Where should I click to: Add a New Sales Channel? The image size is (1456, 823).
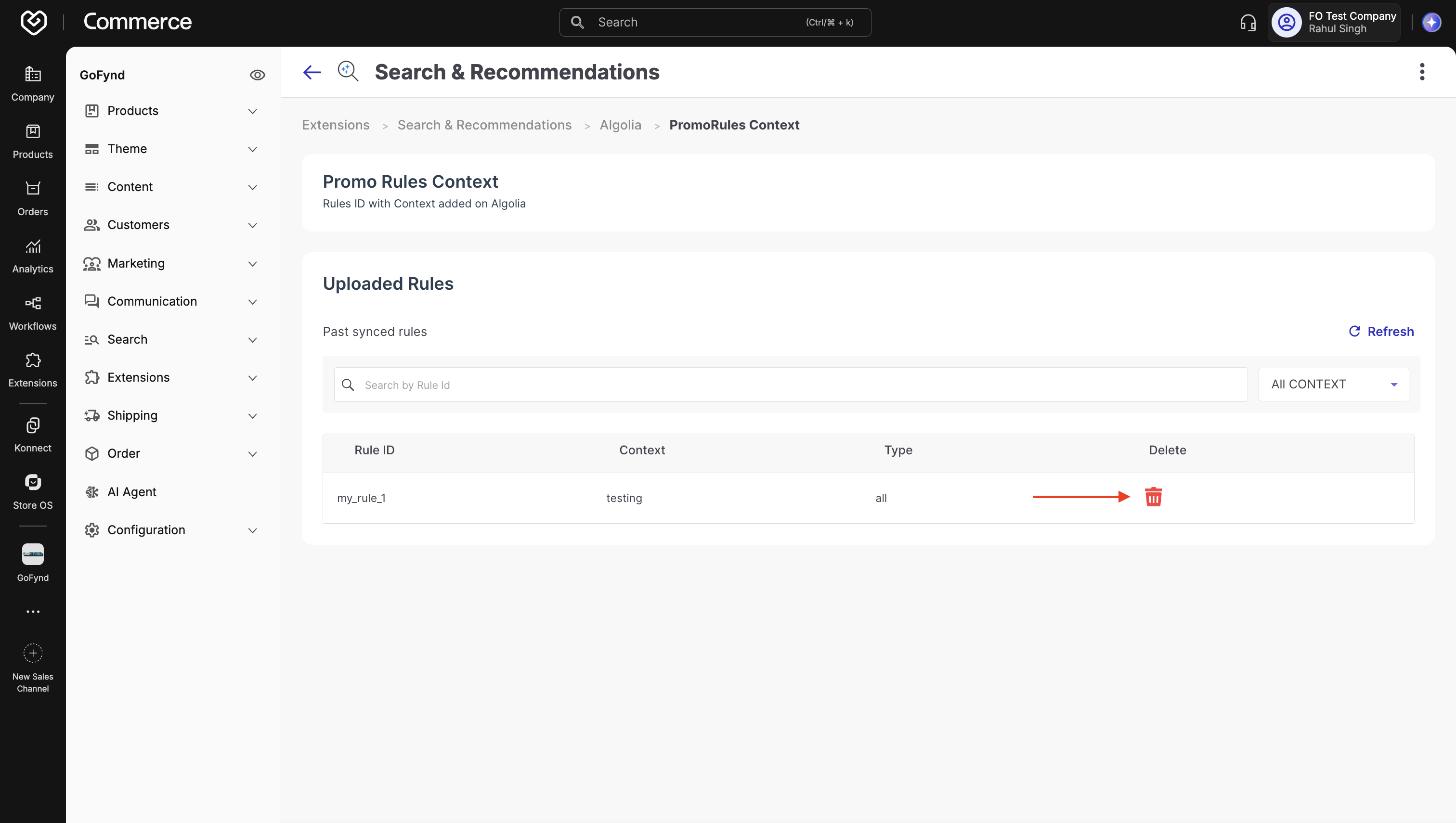(33, 668)
